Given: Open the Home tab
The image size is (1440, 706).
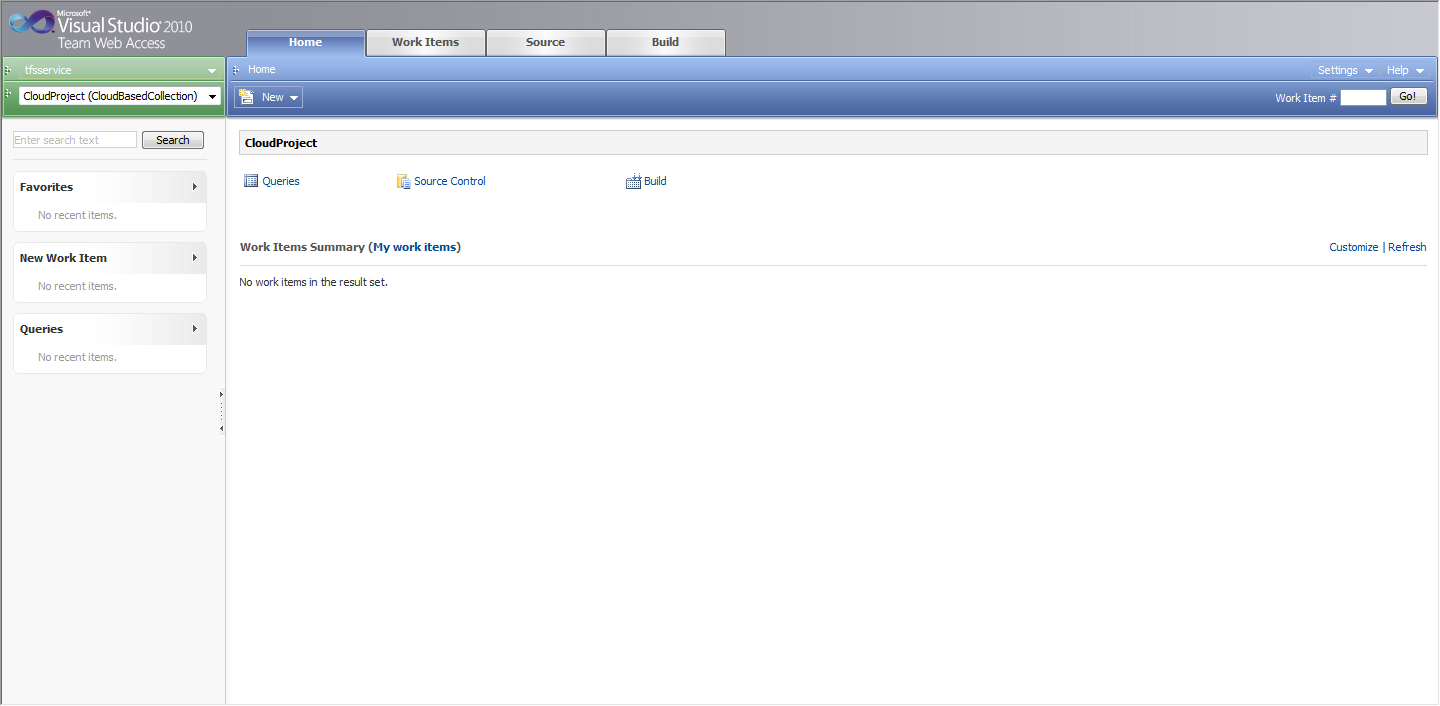Looking at the screenshot, I should tap(306, 43).
